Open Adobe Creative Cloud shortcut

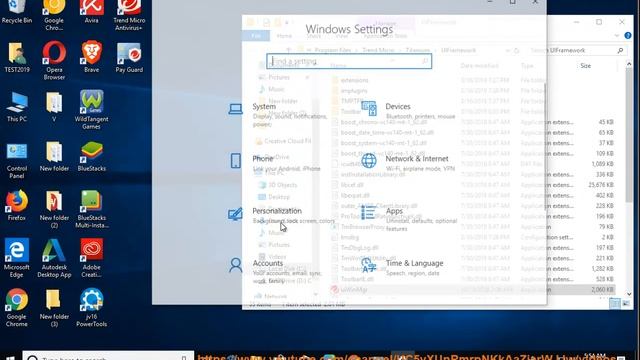click(91, 258)
